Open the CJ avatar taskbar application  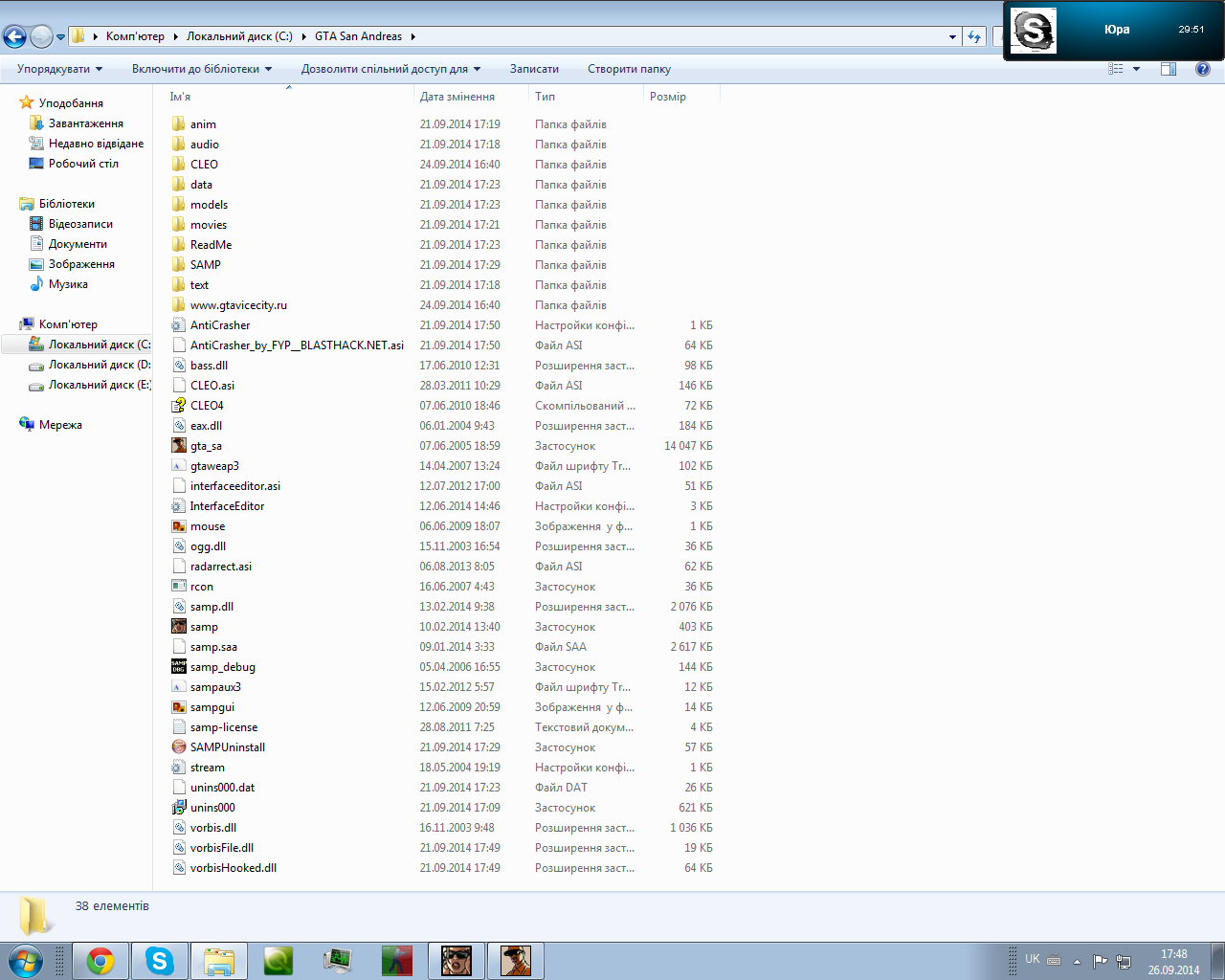pos(516,961)
